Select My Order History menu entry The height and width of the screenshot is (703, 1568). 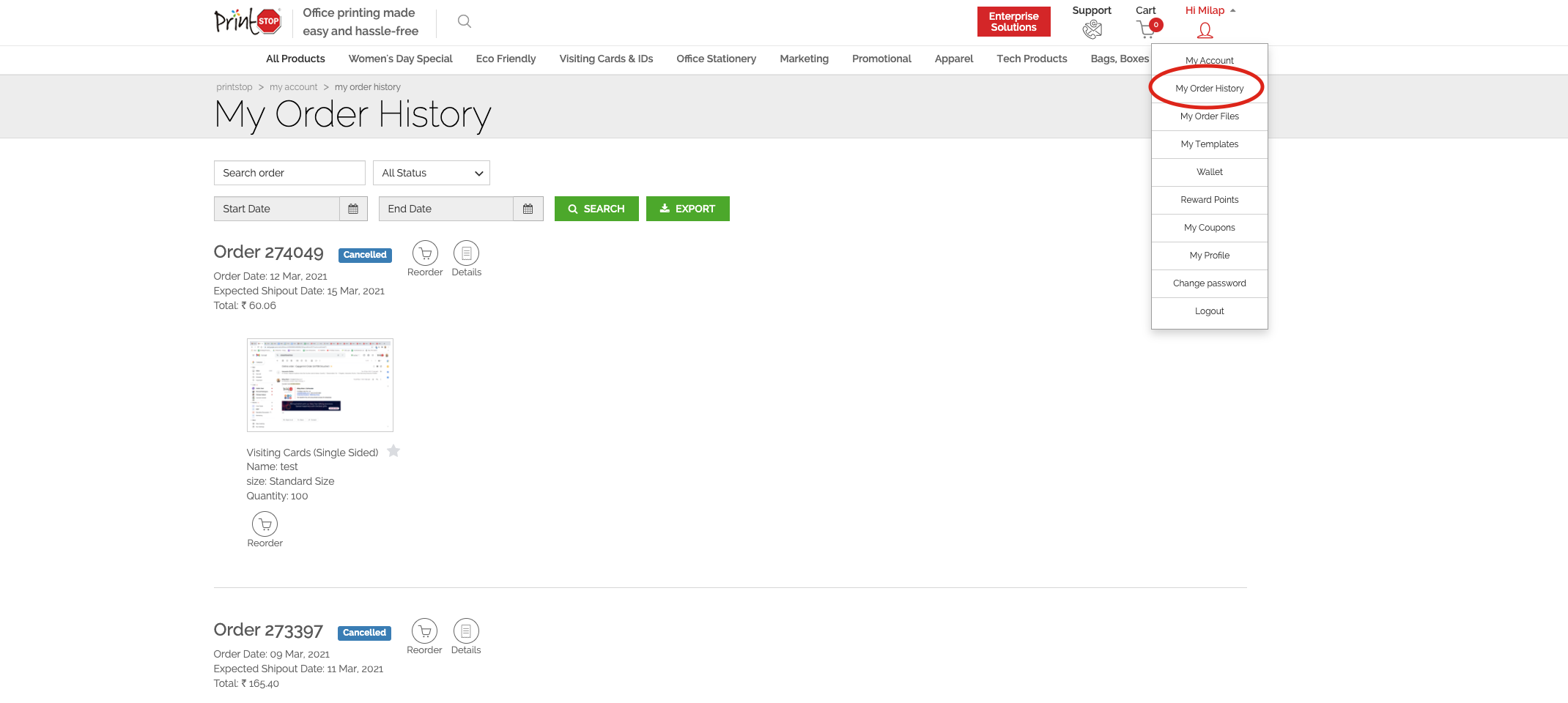(x=1210, y=89)
